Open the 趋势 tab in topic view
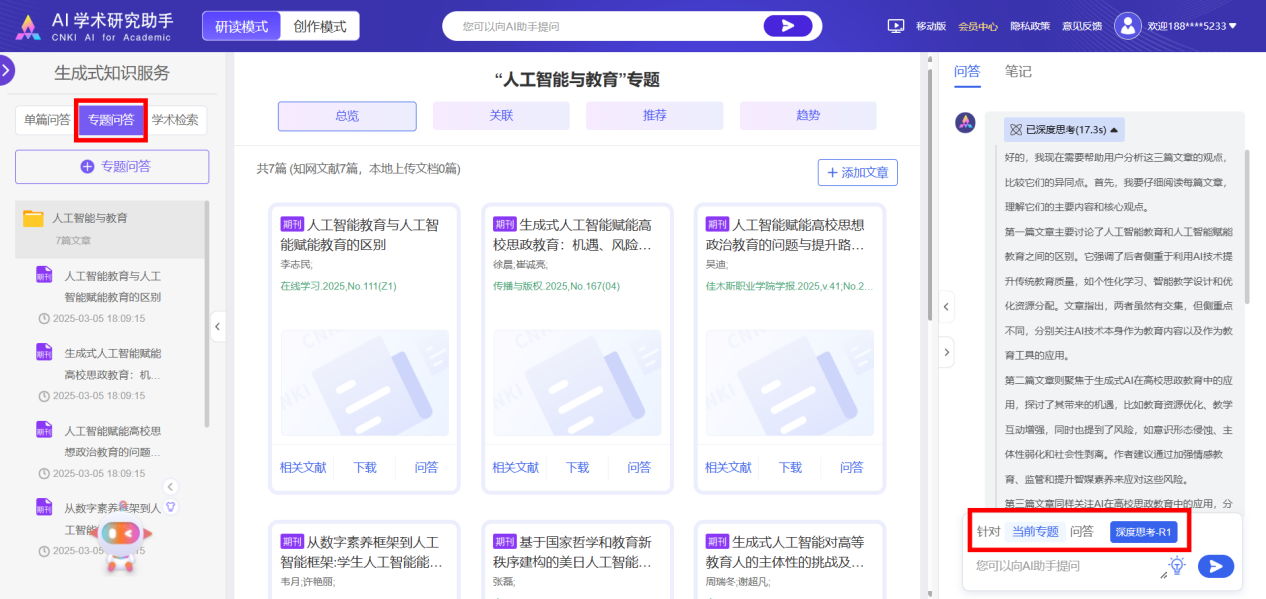 807,115
